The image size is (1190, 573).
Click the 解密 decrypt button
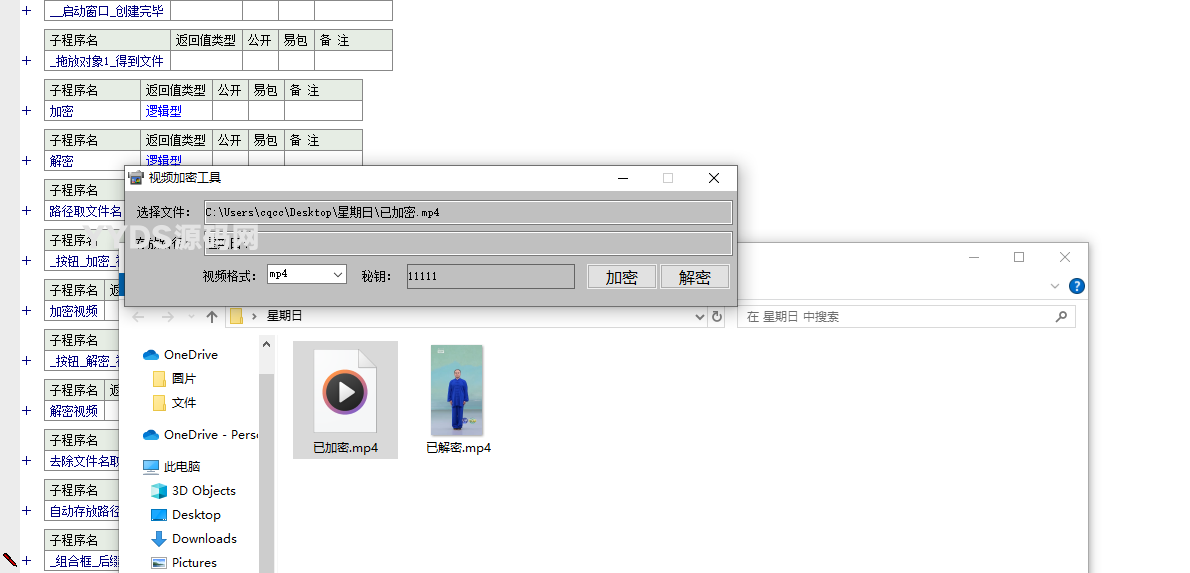point(694,277)
